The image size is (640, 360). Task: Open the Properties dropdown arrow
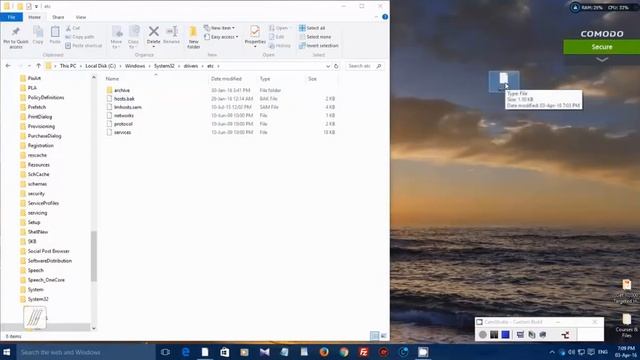[x=255, y=46]
